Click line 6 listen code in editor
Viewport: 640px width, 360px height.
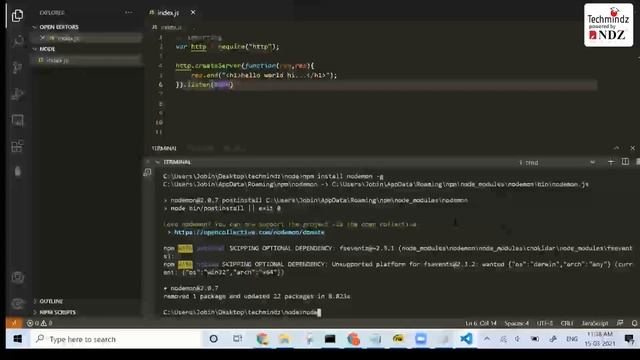click(x=204, y=85)
